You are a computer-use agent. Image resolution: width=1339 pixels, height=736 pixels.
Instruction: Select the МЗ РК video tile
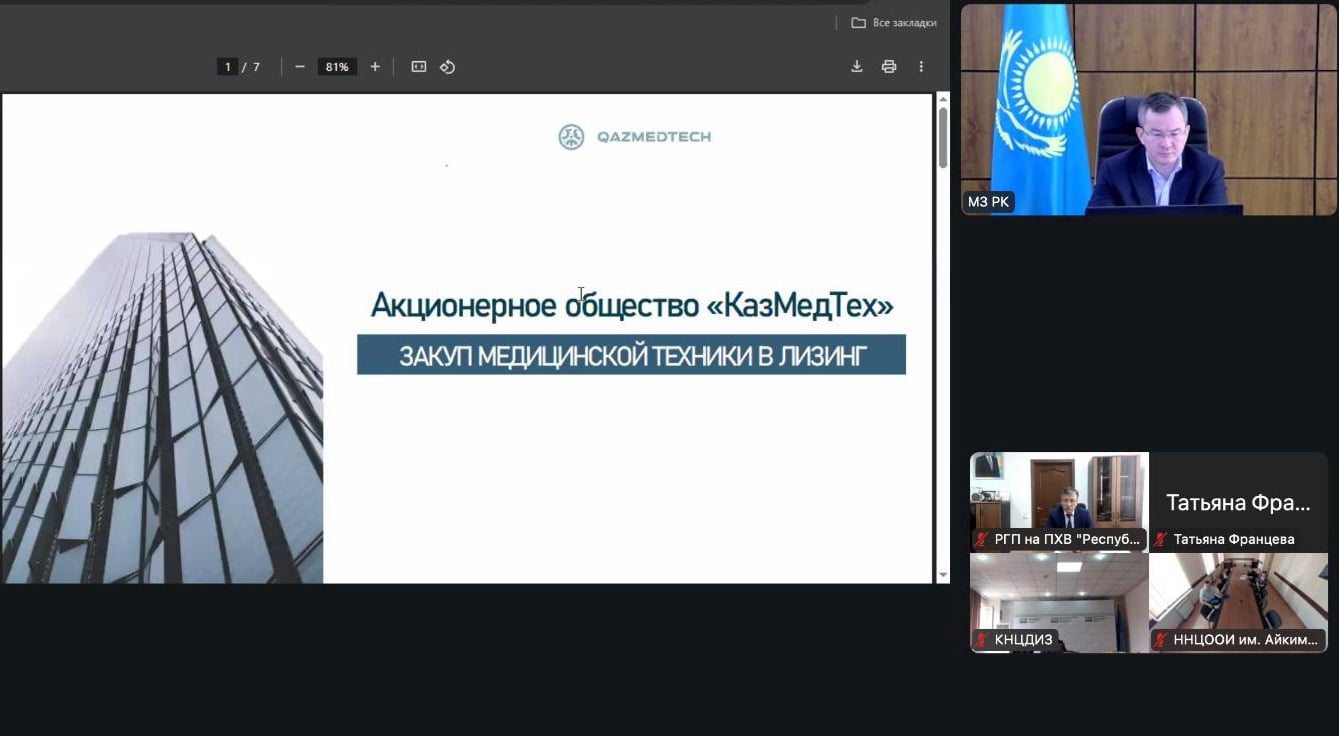[1149, 109]
